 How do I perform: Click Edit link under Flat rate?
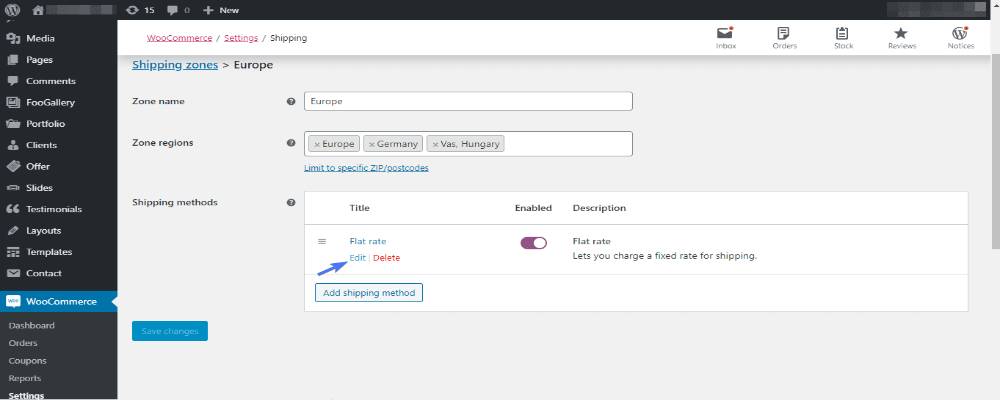(357, 258)
